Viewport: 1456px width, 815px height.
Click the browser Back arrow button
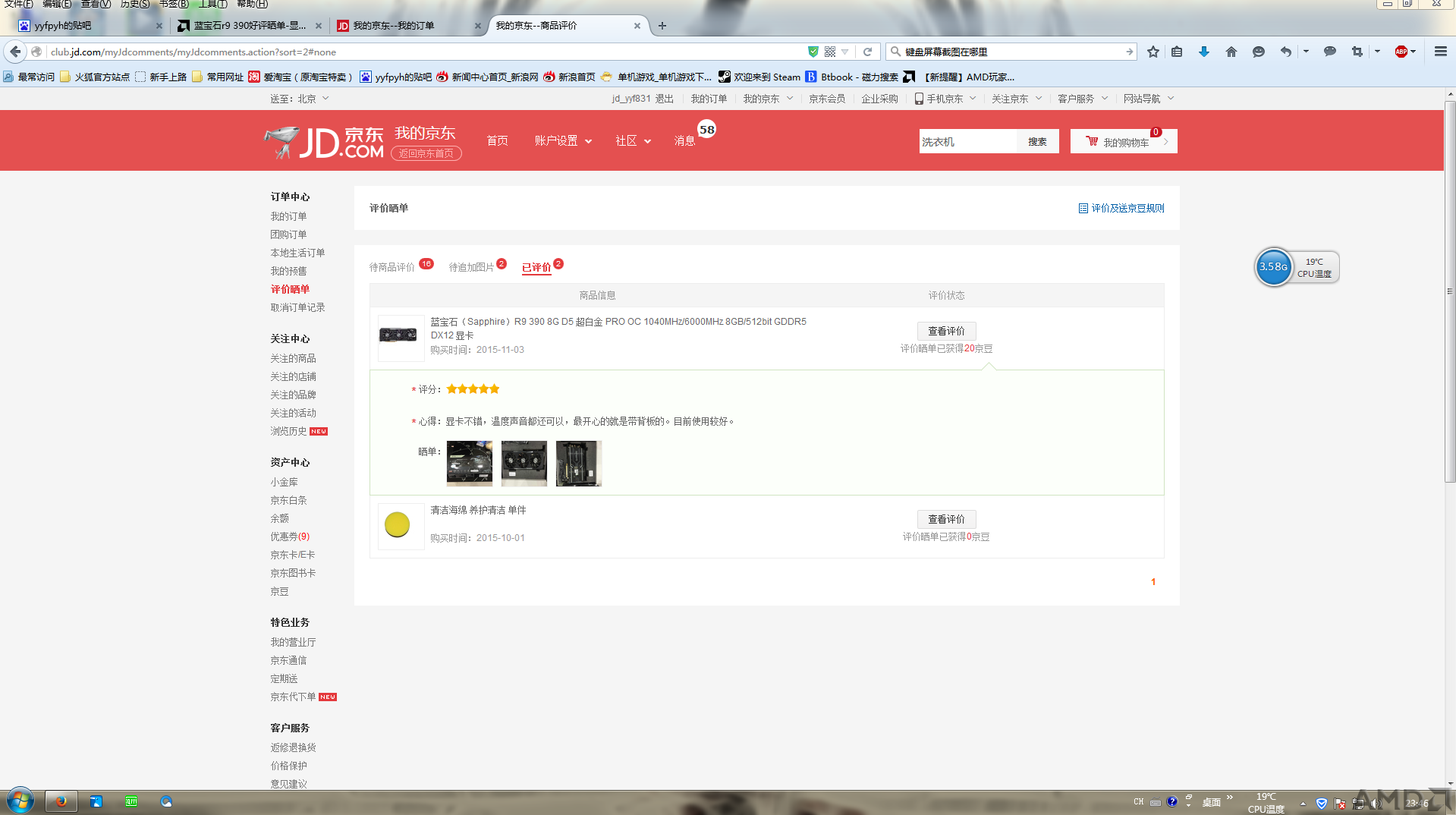[15, 52]
